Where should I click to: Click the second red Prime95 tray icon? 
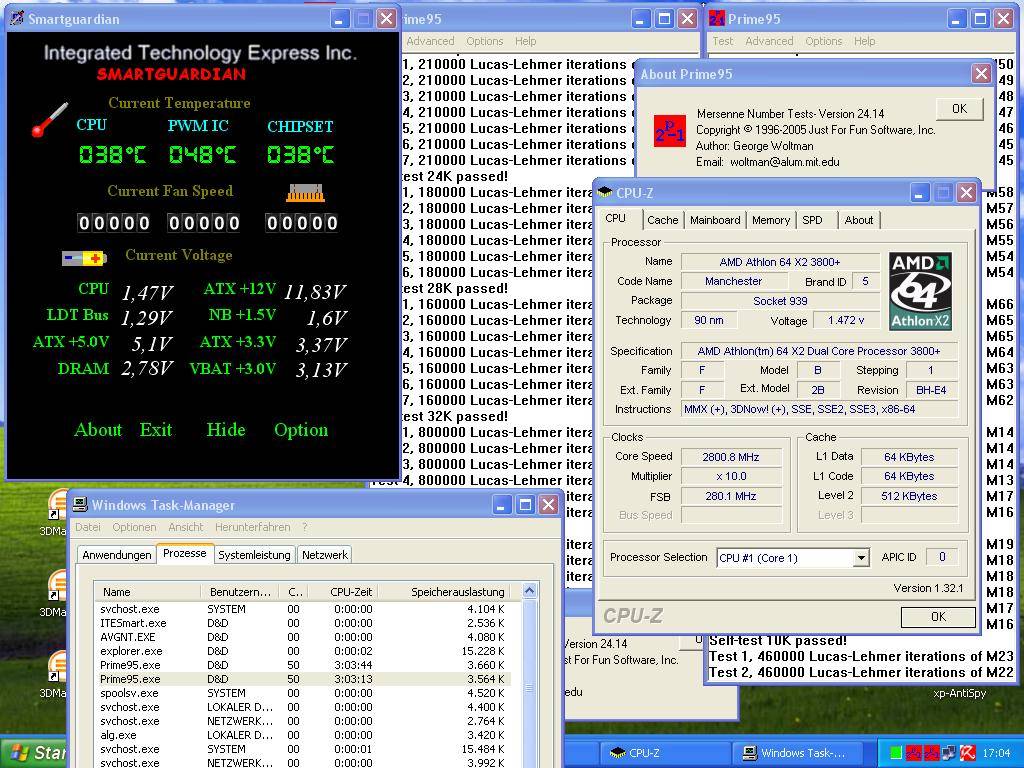[931, 753]
